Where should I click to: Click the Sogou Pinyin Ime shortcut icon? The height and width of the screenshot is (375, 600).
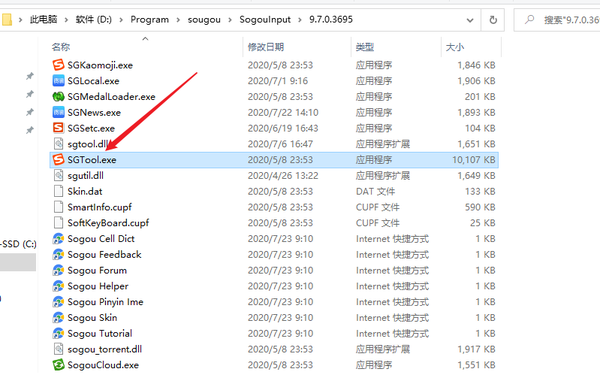click(58, 302)
